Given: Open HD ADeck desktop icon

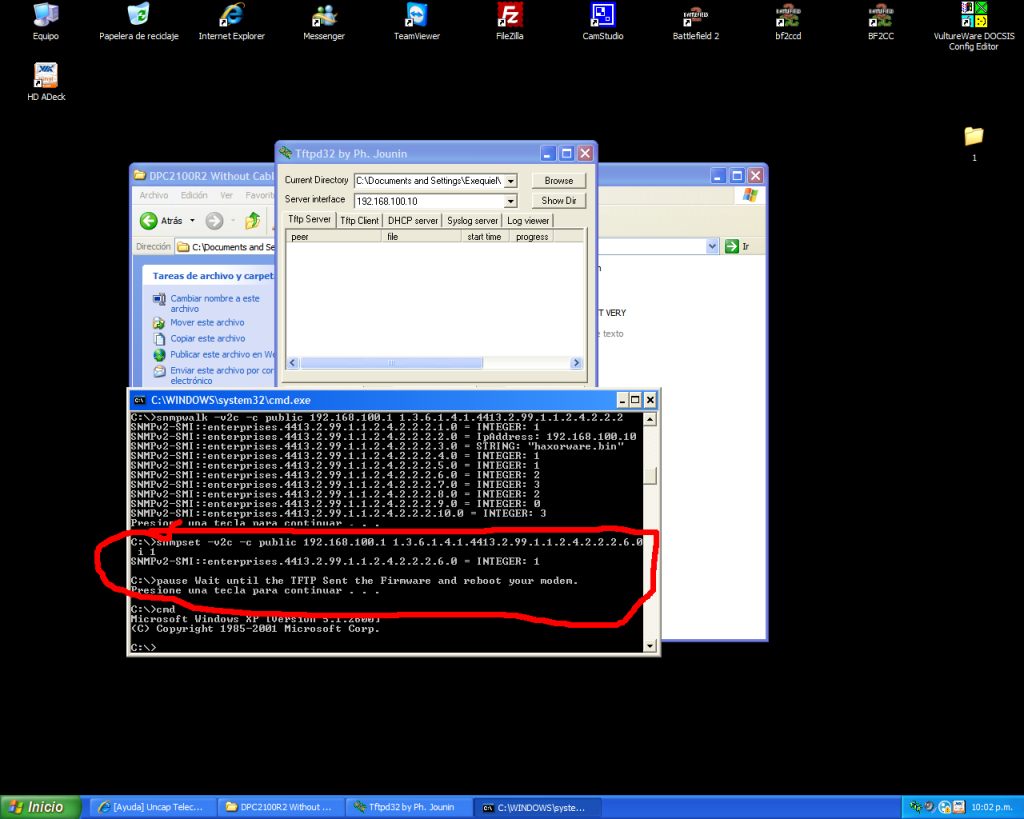Looking at the screenshot, I should (x=46, y=77).
